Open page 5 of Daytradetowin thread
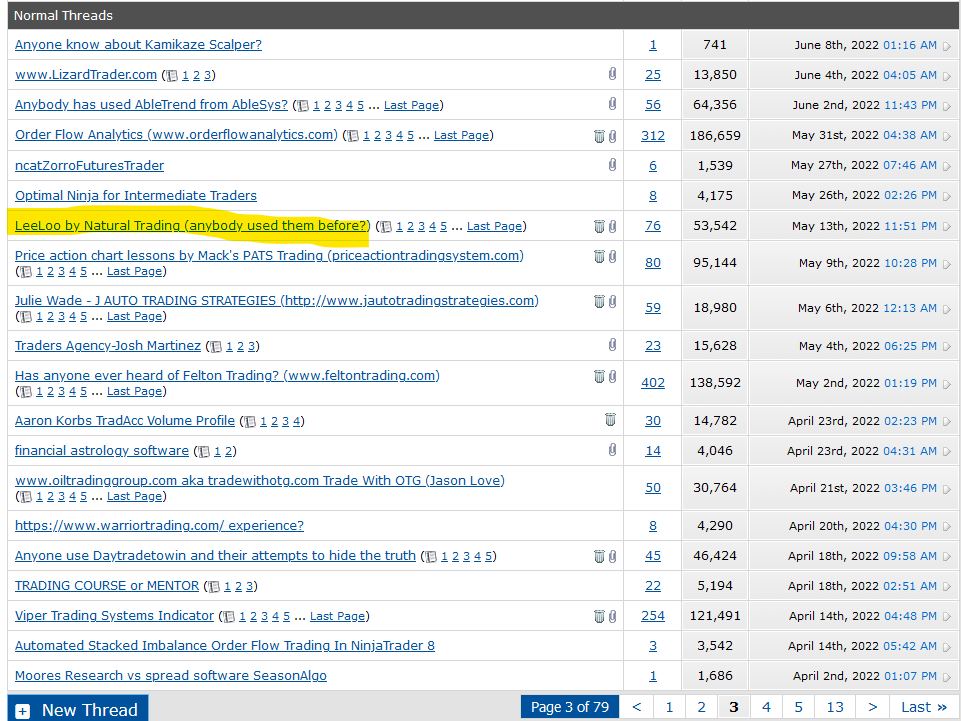This screenshot has width=961, height=721. (488, 556)
